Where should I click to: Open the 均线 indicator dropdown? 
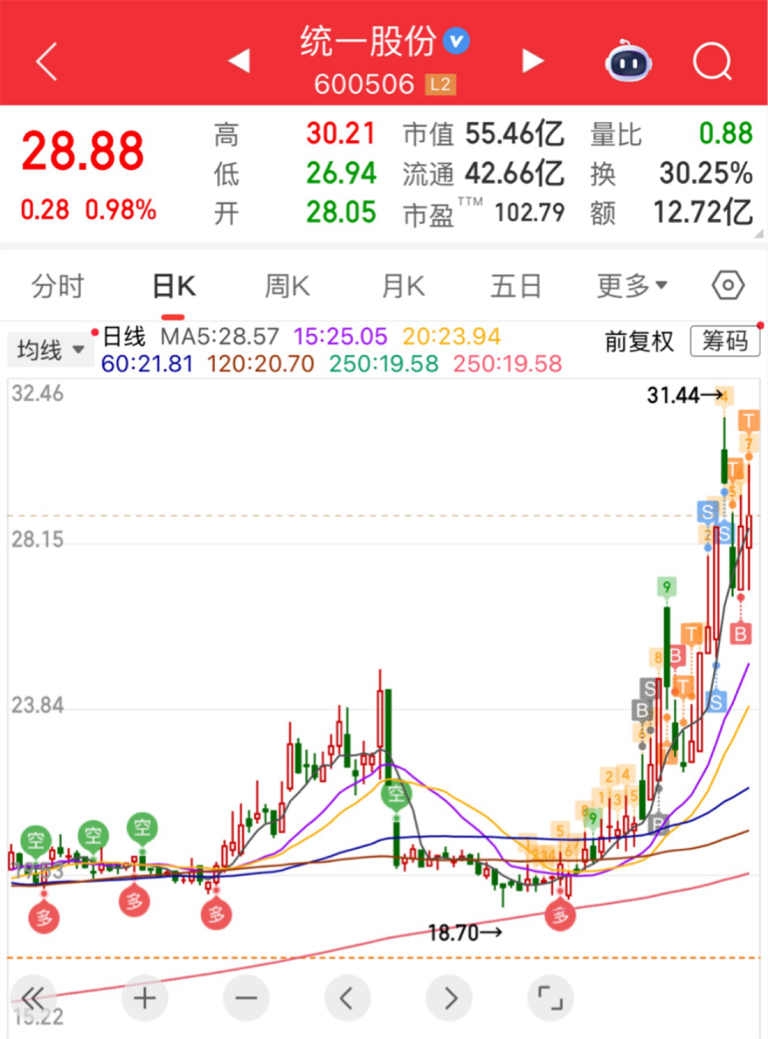(50, 349)
